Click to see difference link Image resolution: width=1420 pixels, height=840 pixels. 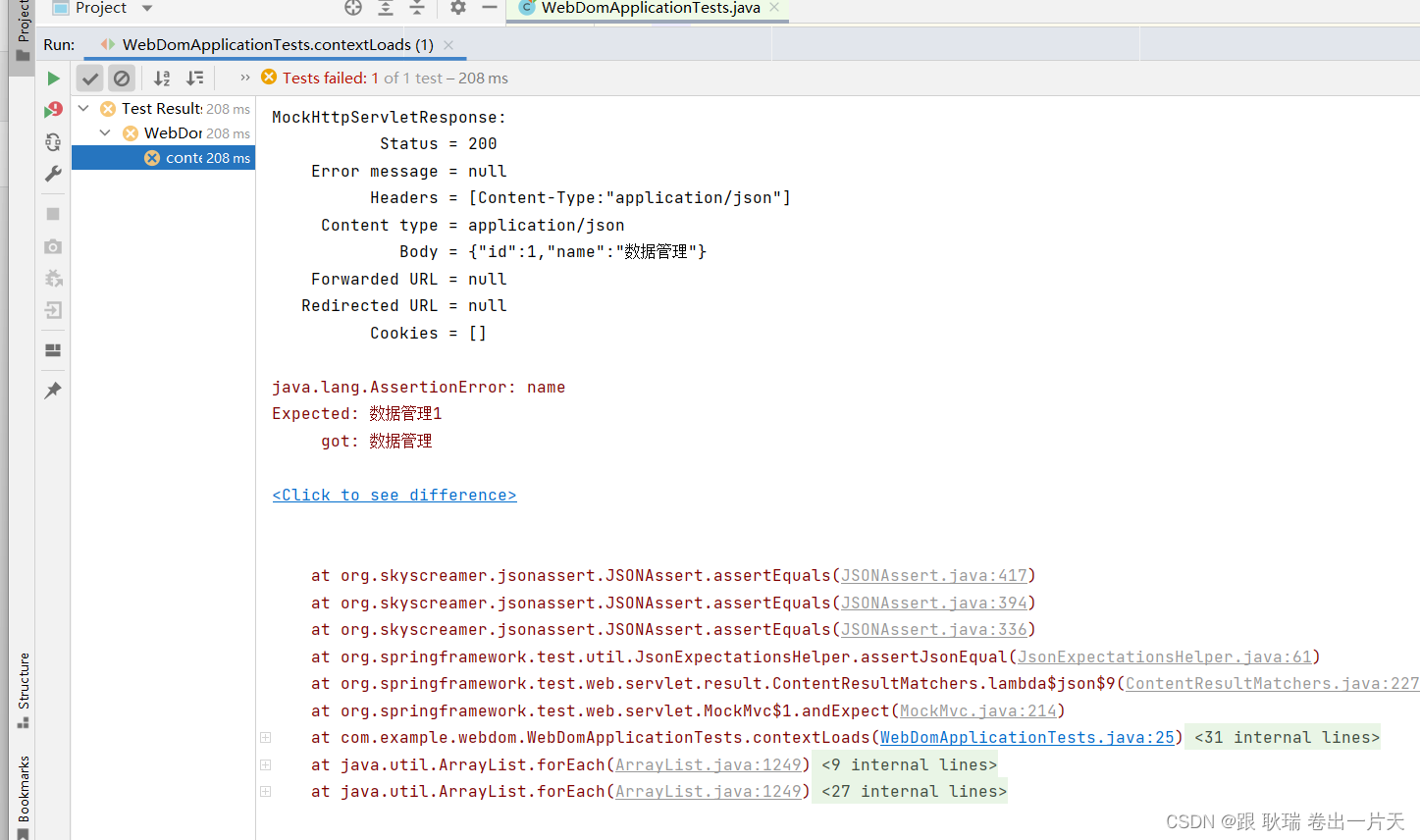(x=394, y=496)
